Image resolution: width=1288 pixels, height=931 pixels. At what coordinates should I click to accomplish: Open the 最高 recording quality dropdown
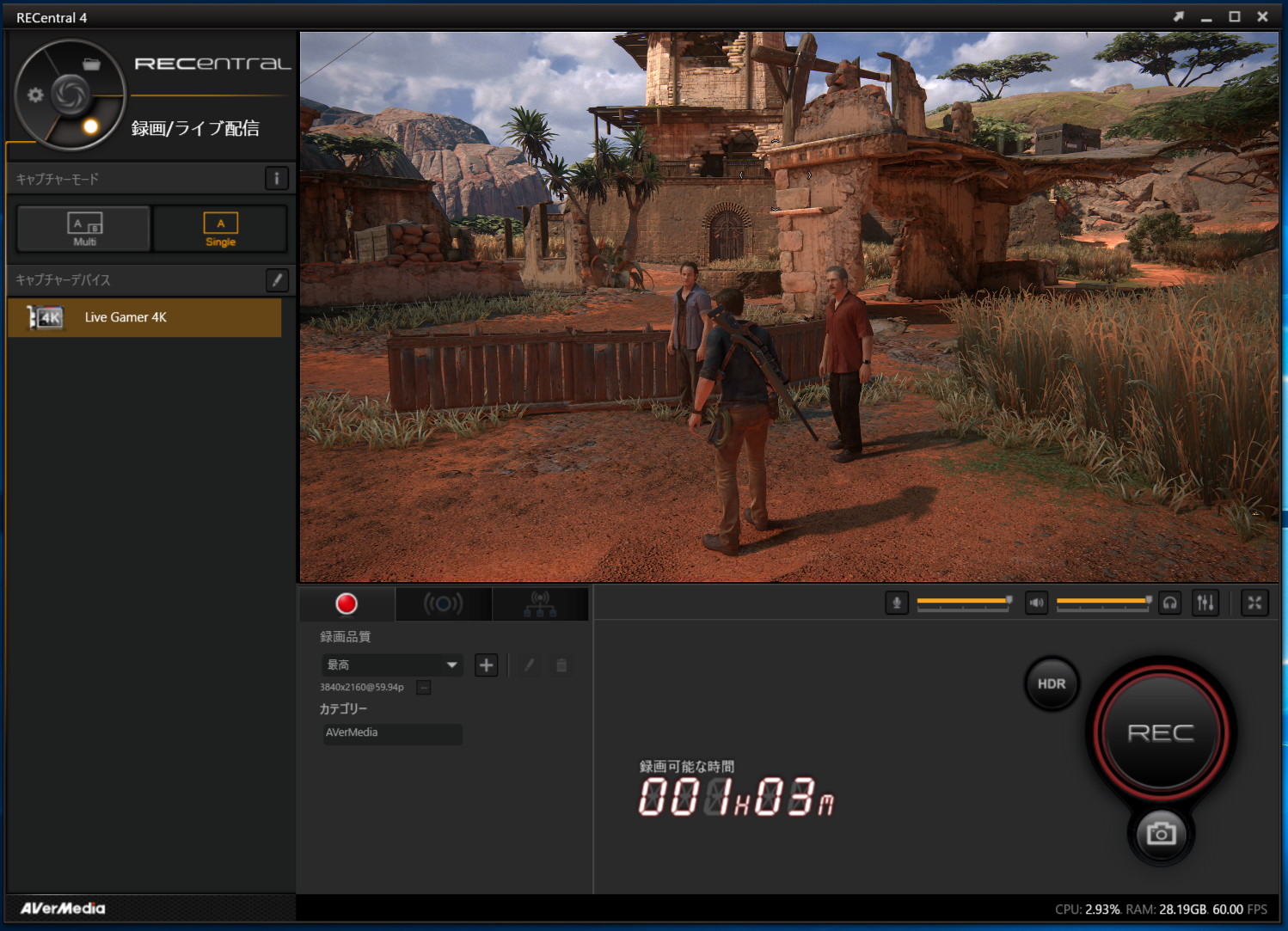(392, 665)
